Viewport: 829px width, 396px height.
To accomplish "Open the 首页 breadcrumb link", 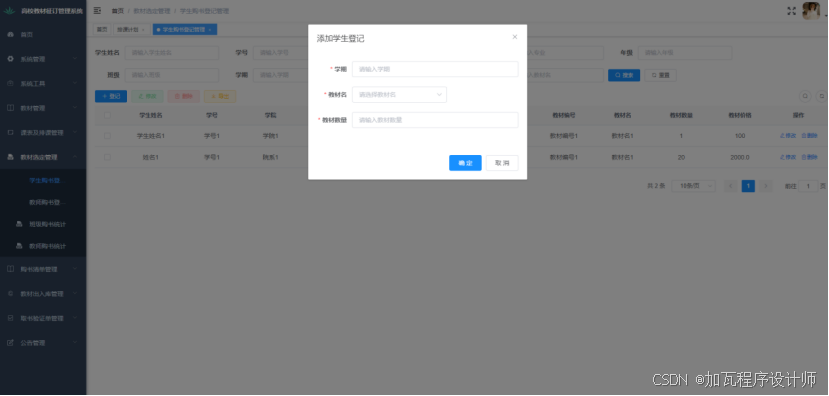I will point(117,11).
